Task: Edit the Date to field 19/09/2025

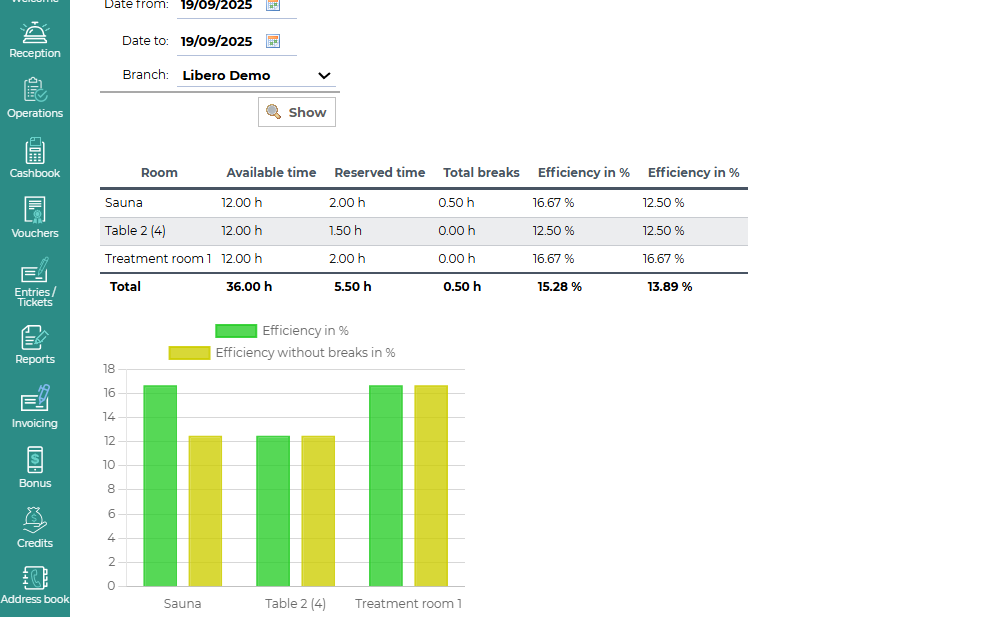Action: click(x=217, y=42)
